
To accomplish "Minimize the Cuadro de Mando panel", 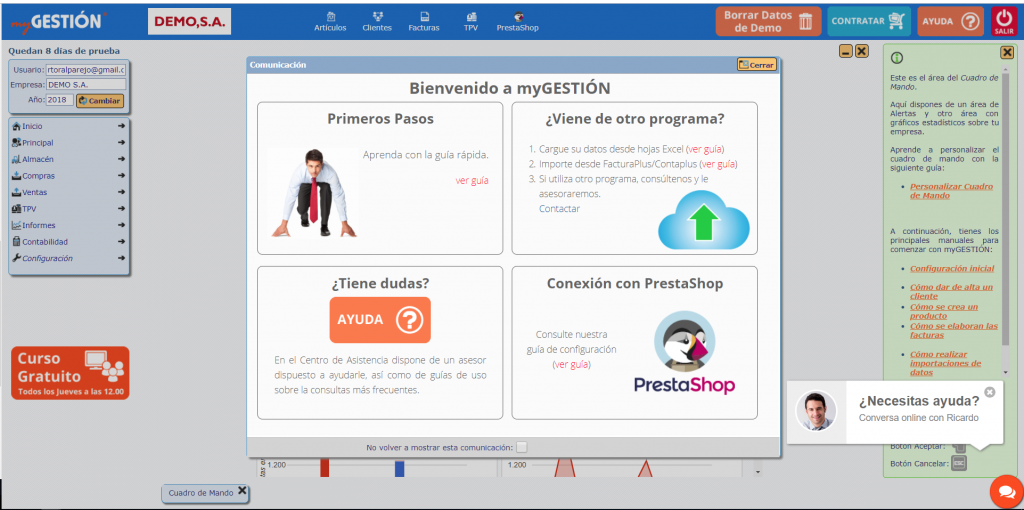I will click(846, 51).
